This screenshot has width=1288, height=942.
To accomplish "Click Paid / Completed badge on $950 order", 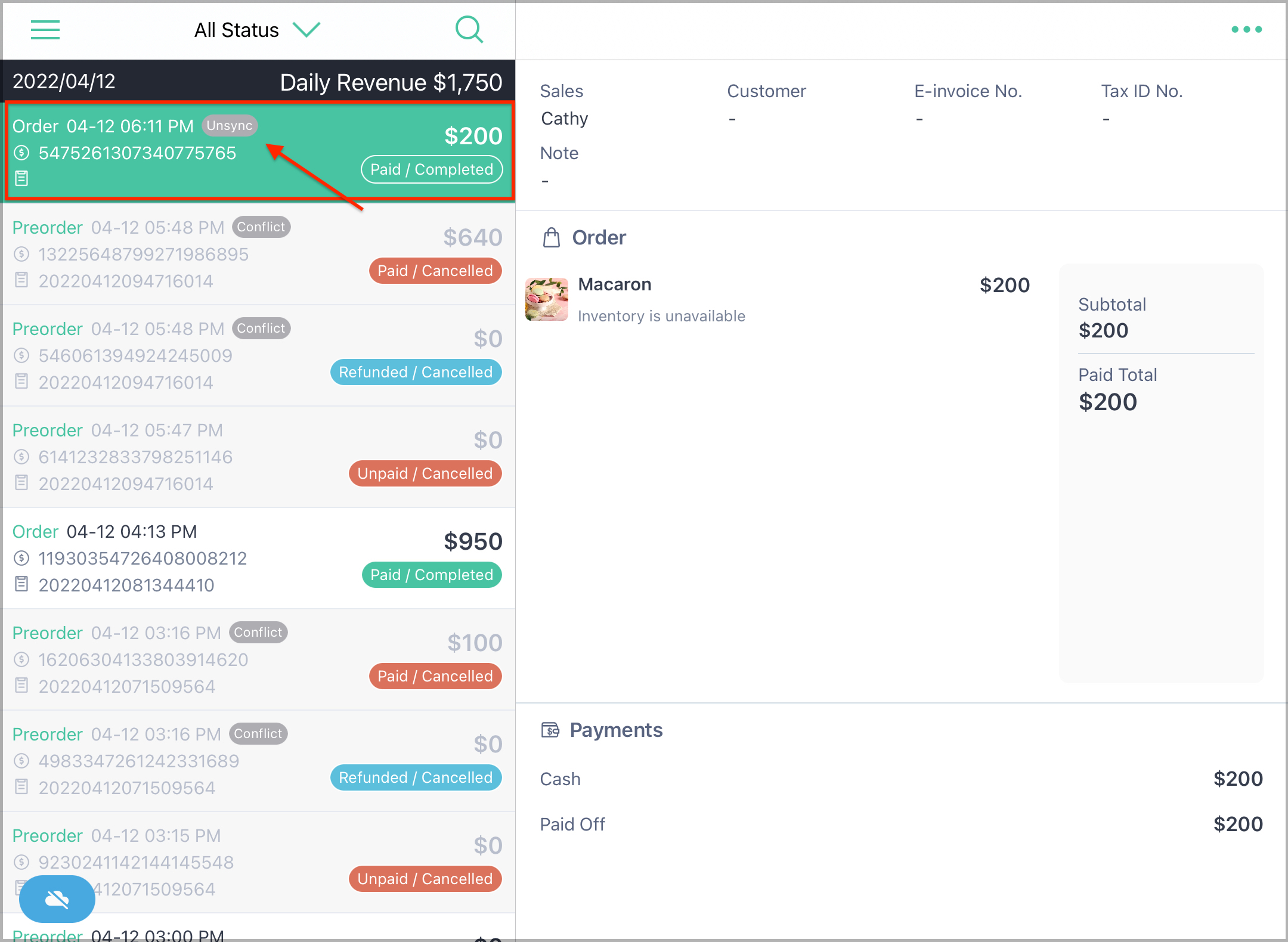I will tap(432, 575).
